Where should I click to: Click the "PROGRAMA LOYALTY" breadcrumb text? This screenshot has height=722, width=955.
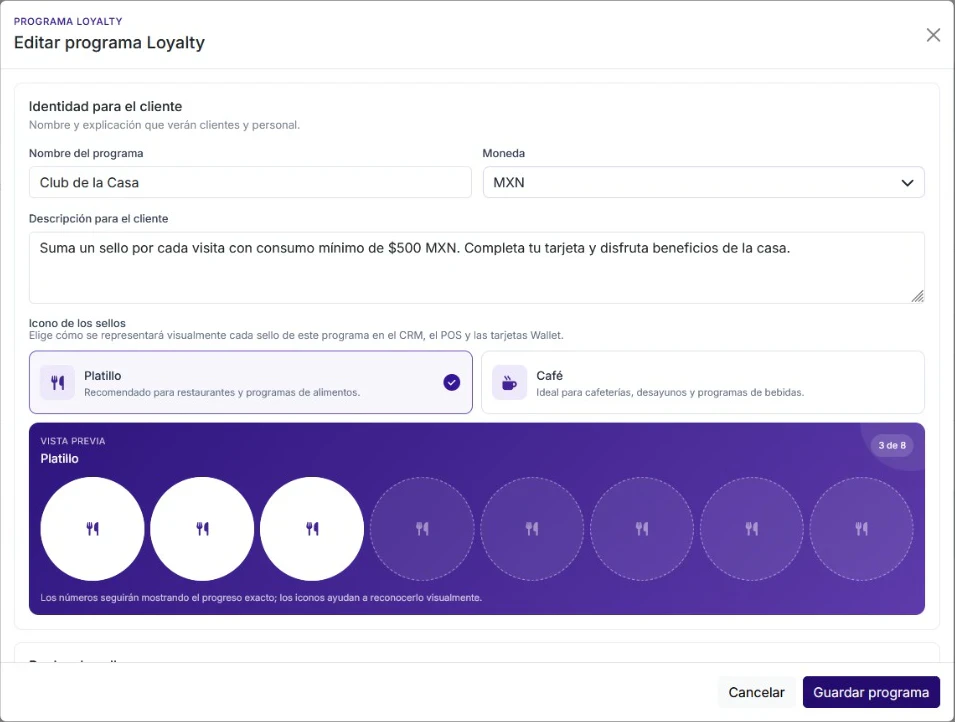[x=68, y=21]
